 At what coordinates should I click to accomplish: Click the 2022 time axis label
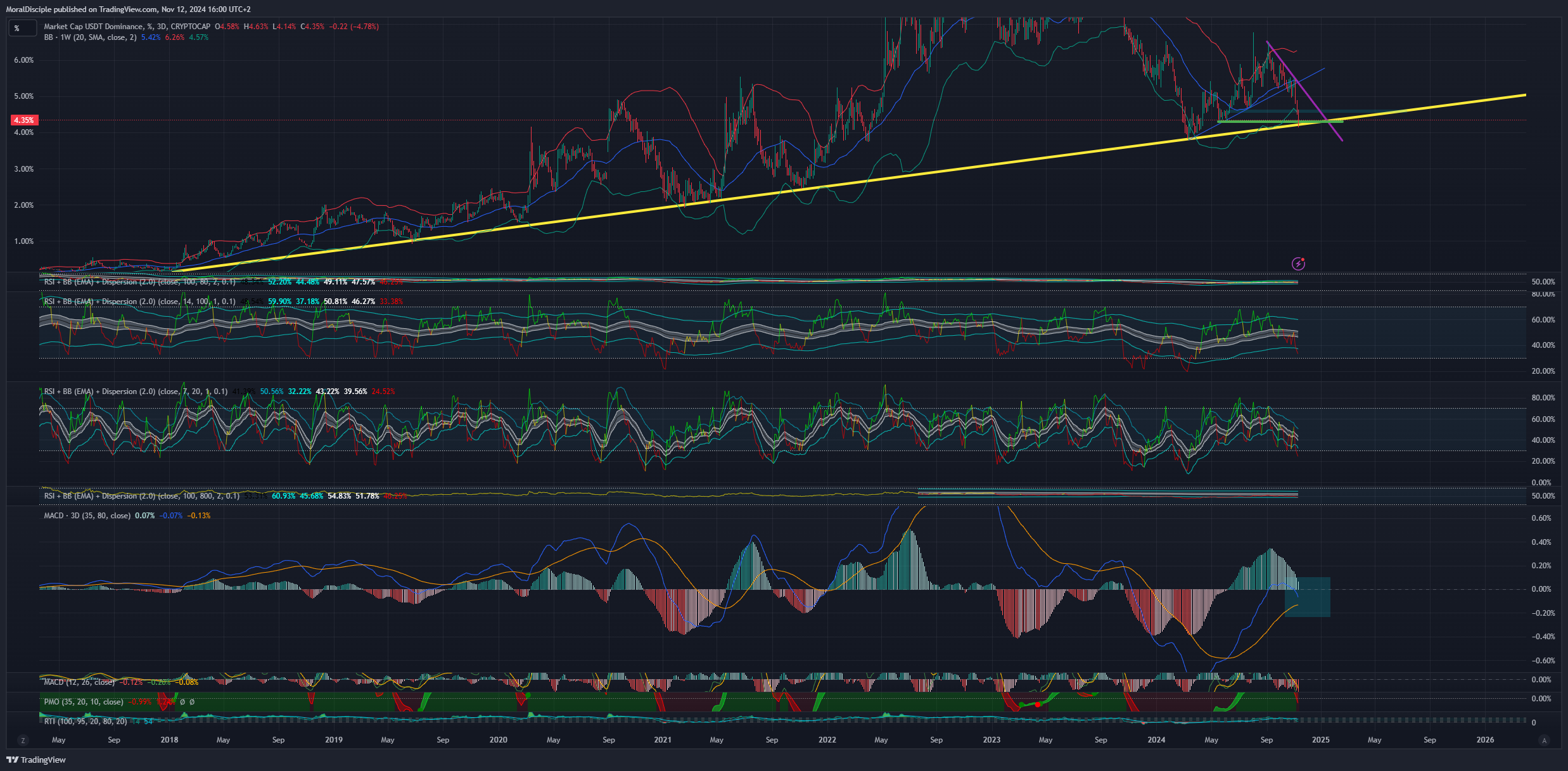pyautogui.click(x=827, y=740)
